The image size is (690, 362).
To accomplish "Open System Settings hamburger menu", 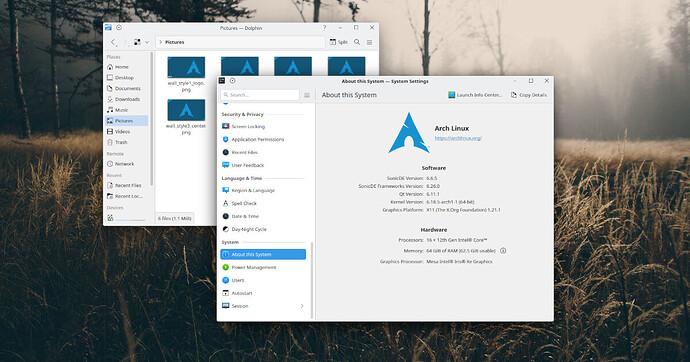I will (307, 95).
